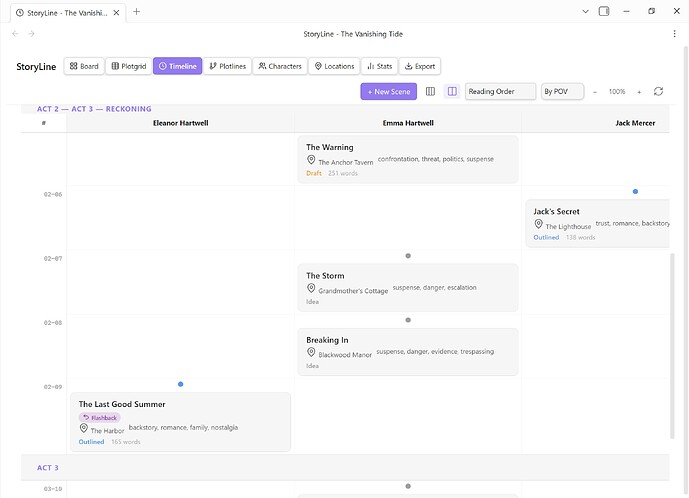Click location pin icon for The Anchor Tavern
The width and height of the screenshot is (689, 498).
click(311, 160)
